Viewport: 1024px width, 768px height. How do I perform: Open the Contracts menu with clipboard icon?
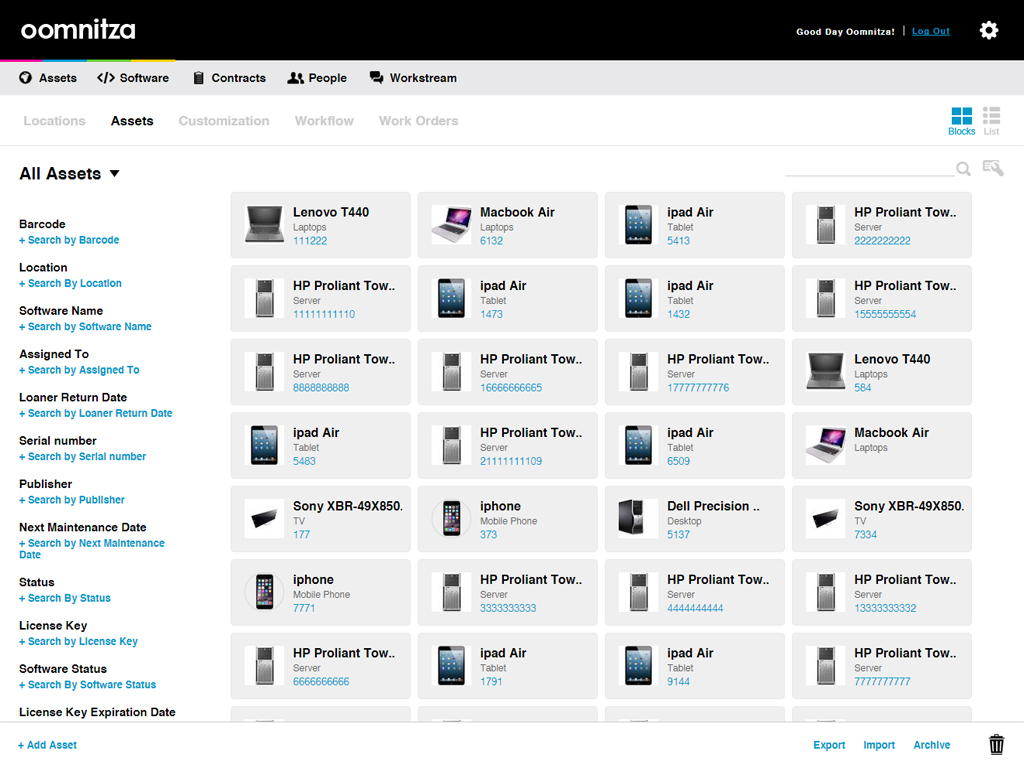click(229, 78)
